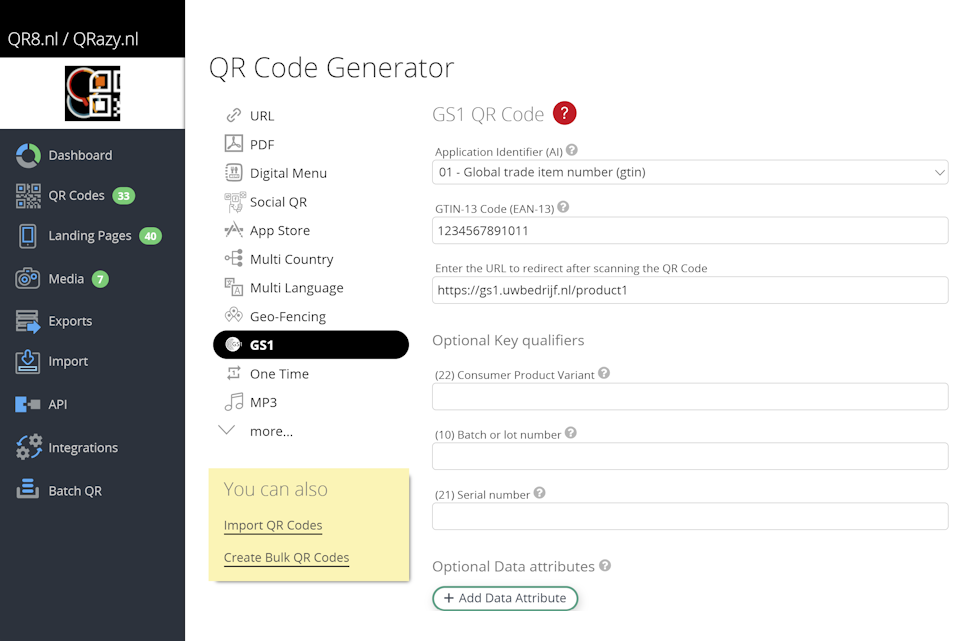Open Dashboard from the sidebar
960x641 pixels.
[x=80, y=155]
